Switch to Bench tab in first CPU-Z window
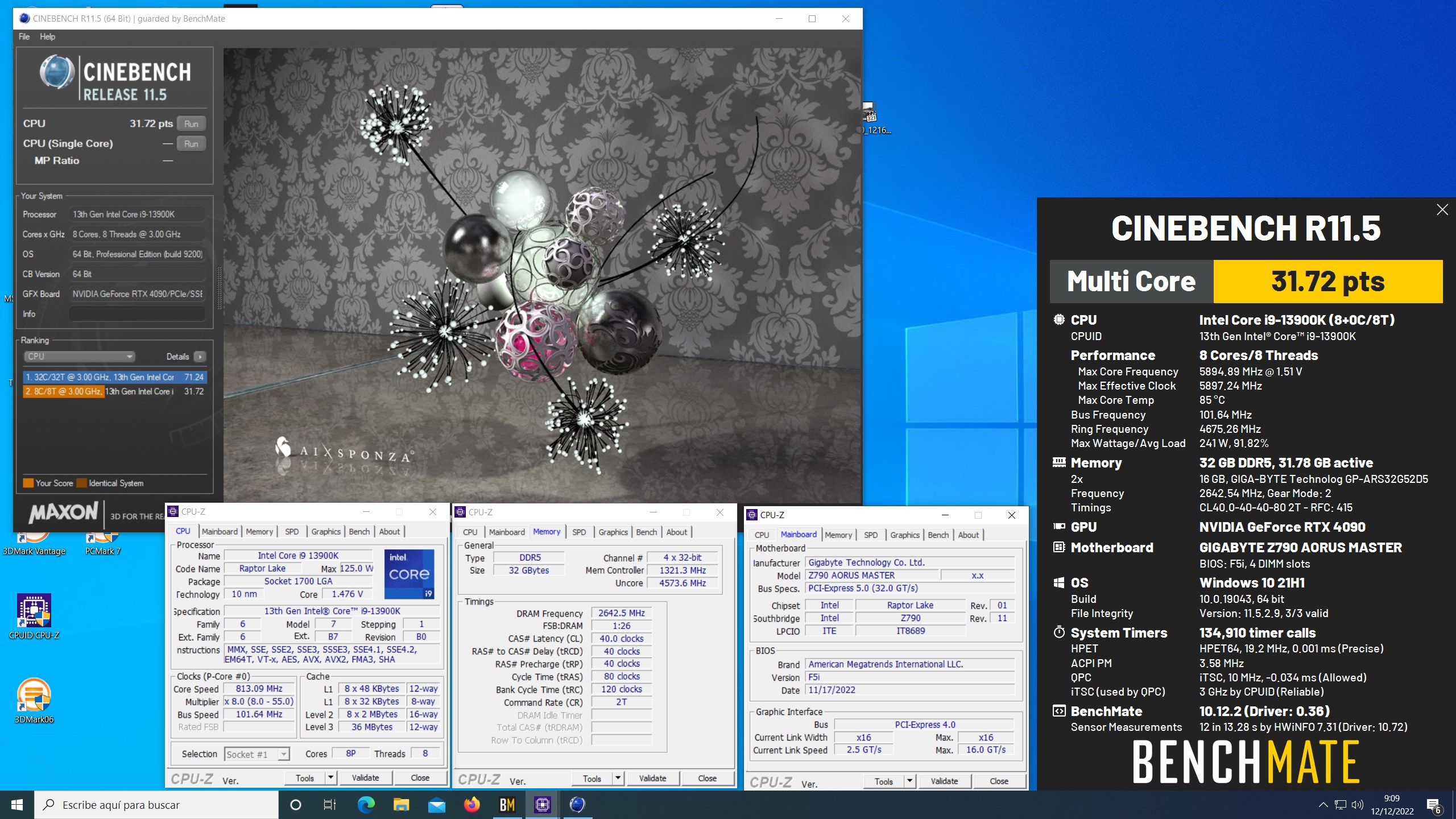 point(359,531)
